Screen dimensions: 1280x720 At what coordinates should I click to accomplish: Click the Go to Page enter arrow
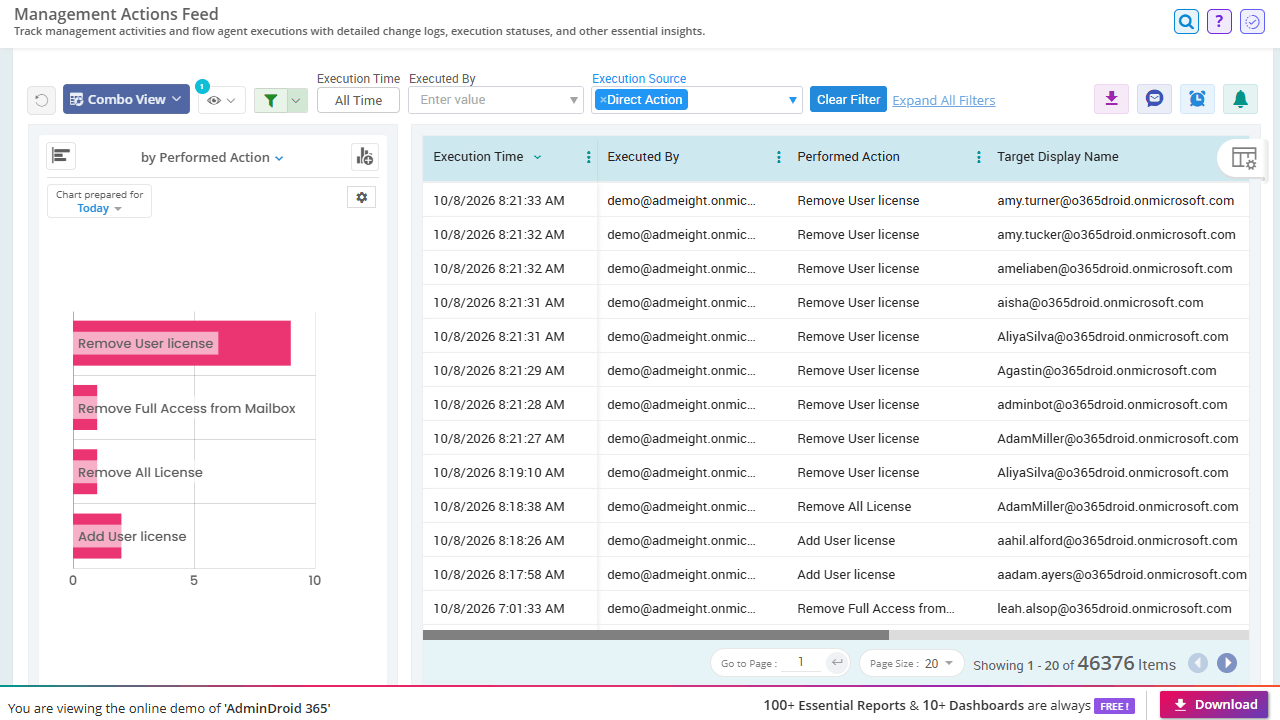(838, 662)
